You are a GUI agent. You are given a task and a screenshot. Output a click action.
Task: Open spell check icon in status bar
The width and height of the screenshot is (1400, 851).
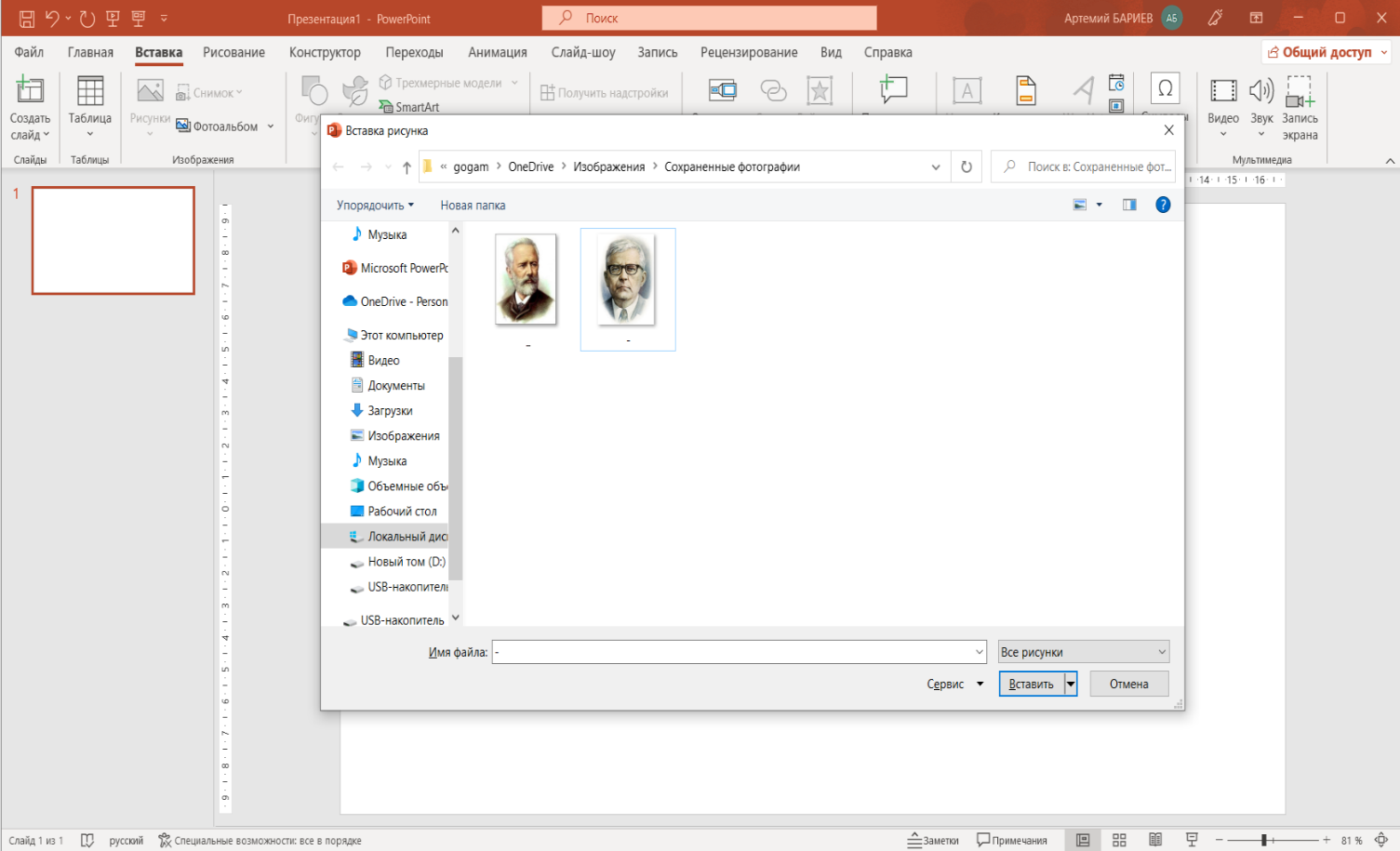click(x=87, y=840)
